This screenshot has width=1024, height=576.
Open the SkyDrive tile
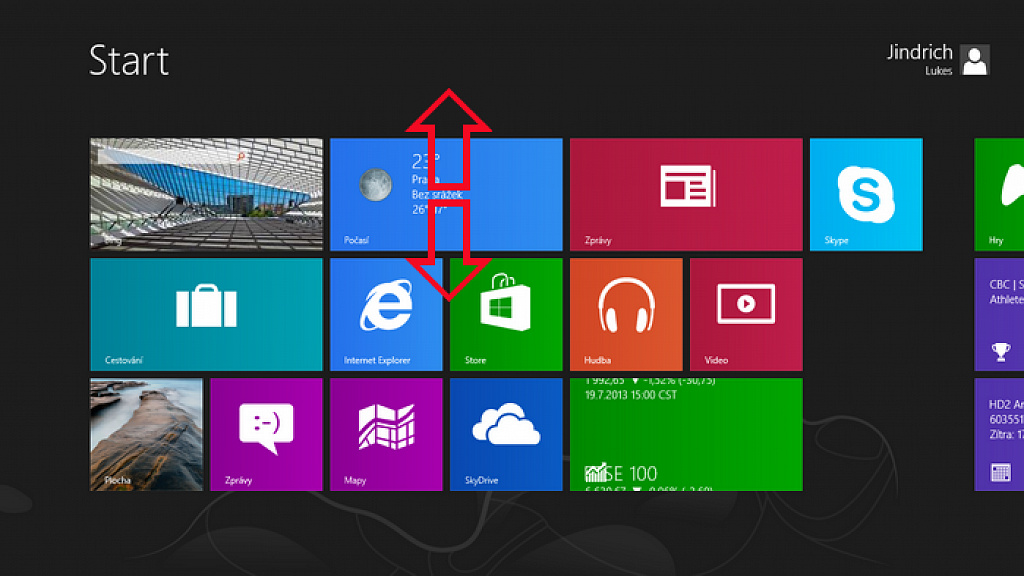(506, 434)
